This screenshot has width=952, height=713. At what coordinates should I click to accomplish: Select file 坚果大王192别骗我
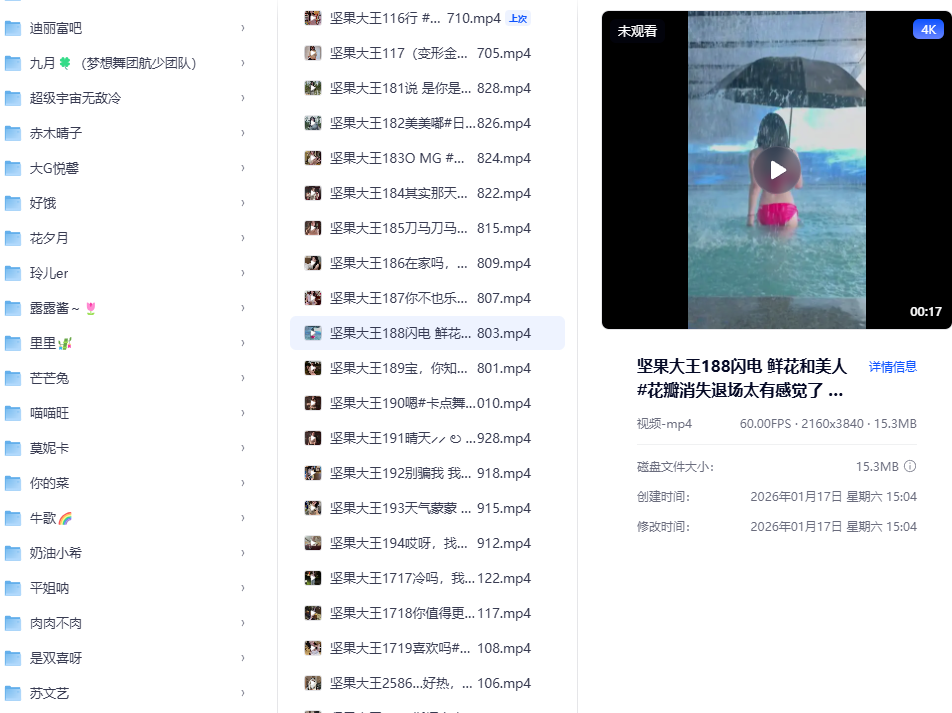click(x=427, y=473)
